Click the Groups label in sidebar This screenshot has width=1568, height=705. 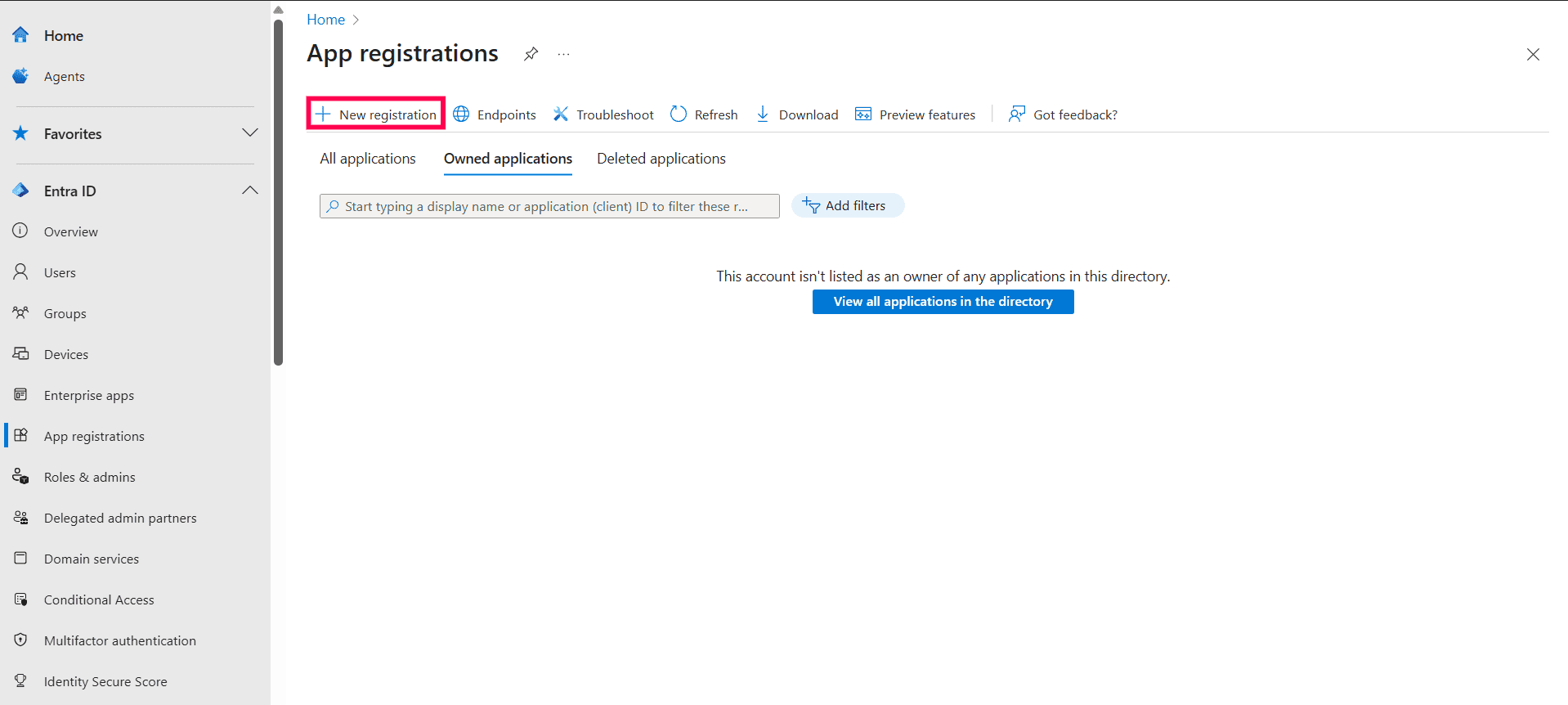point(65,313)
